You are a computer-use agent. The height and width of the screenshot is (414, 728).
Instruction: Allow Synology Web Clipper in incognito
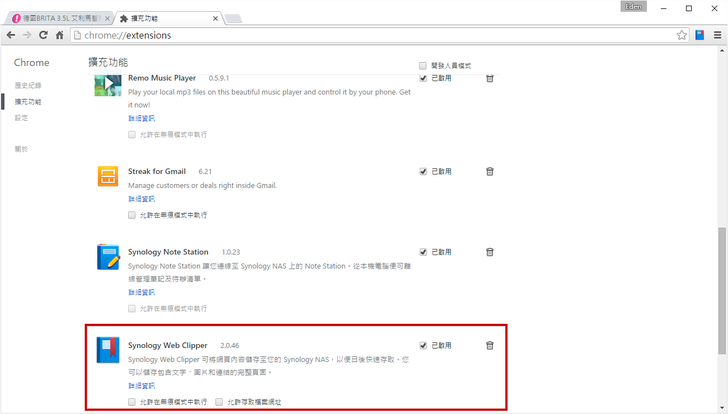point(132,402)
